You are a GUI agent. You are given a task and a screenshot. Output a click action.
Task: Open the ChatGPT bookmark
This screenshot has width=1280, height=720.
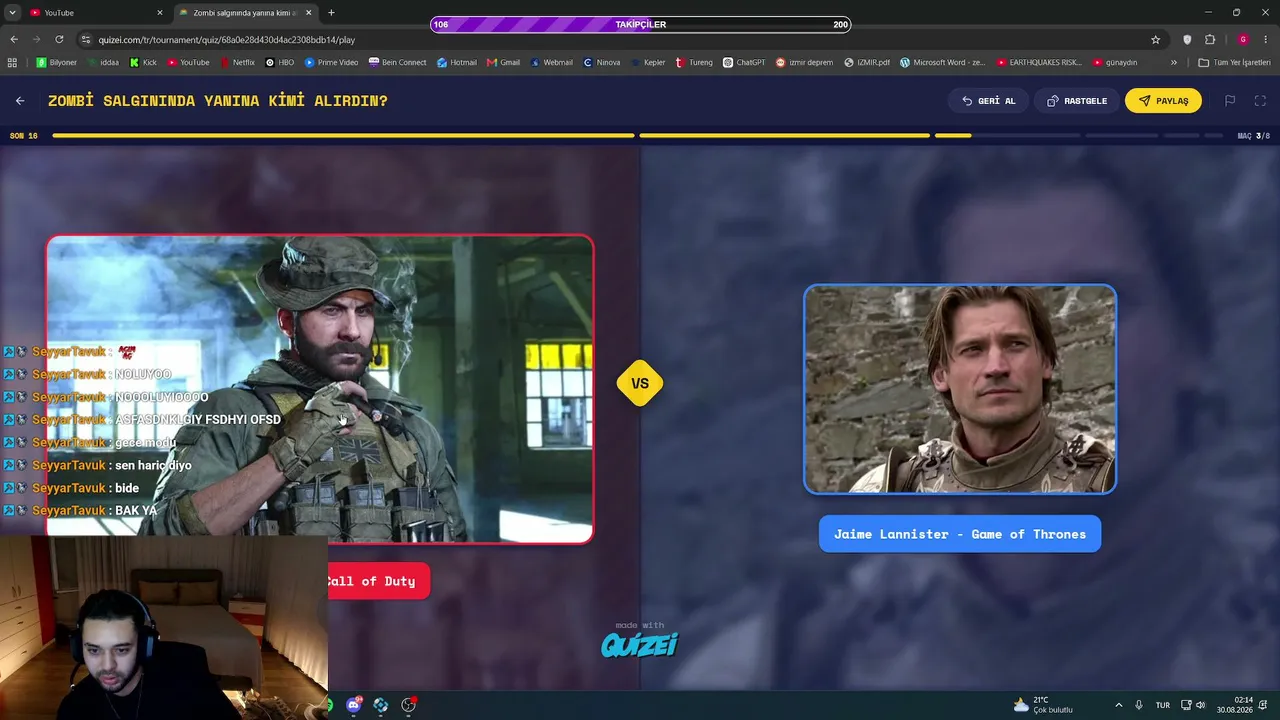[x=744, y=62]
